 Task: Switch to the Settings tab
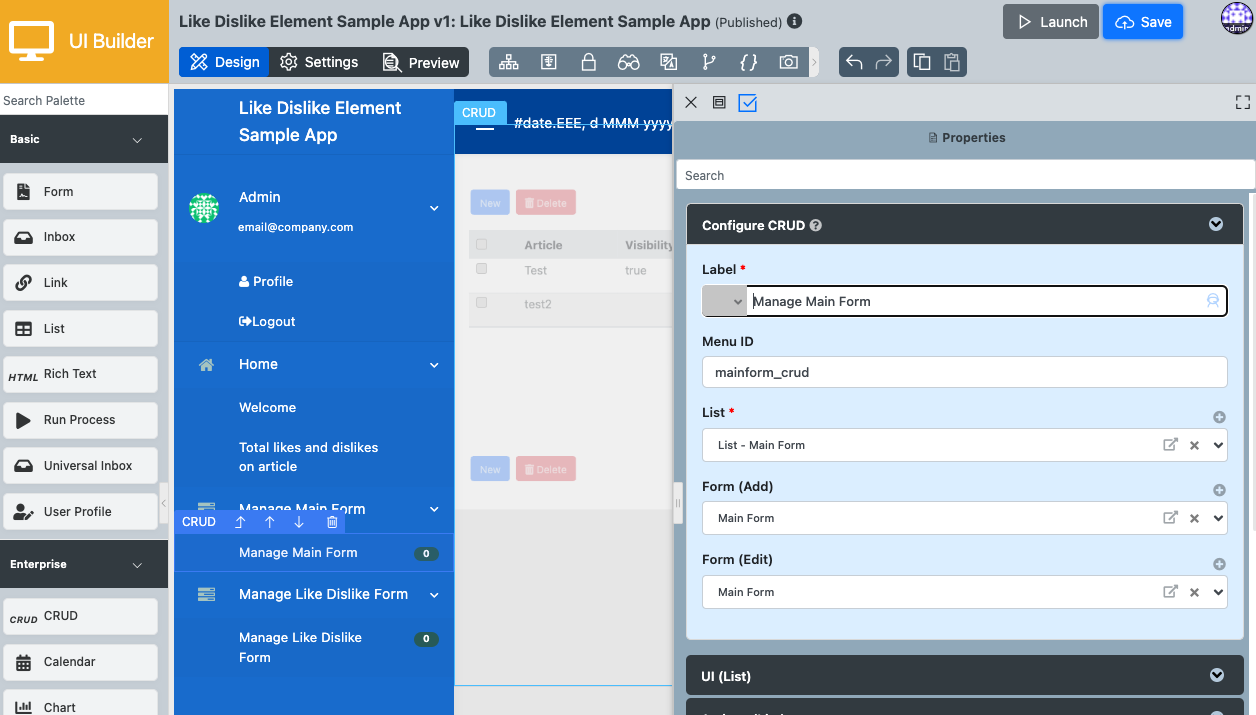(x=319, y=62)
